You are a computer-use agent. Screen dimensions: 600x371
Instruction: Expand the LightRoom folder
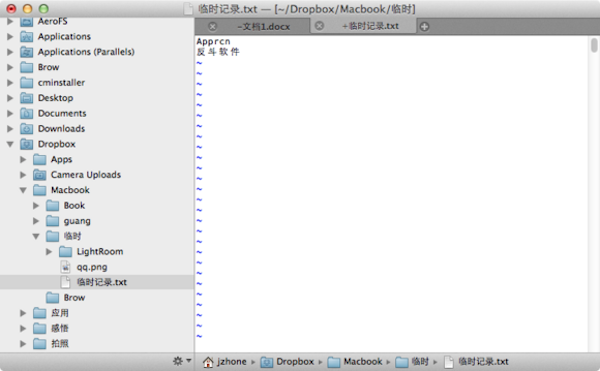coord(49,251)
